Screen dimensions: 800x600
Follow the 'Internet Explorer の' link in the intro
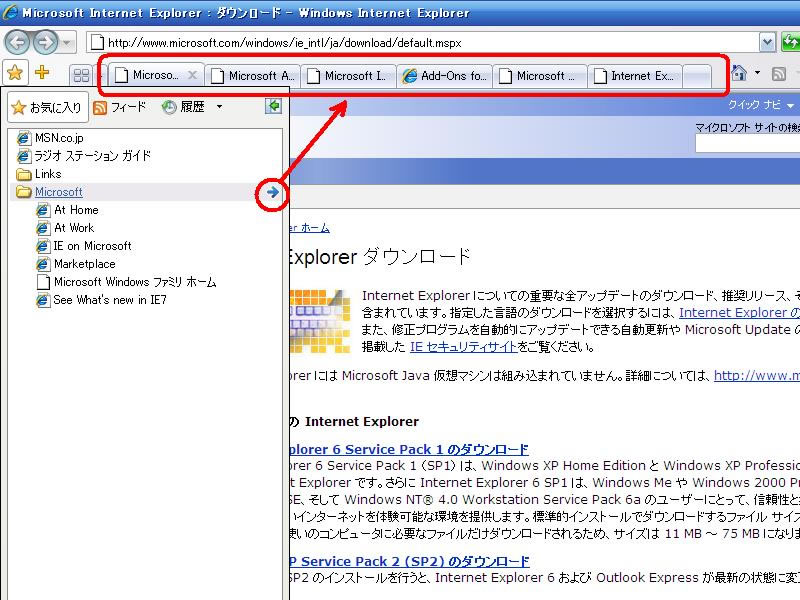pyautogui.click(x=739, y=312)
